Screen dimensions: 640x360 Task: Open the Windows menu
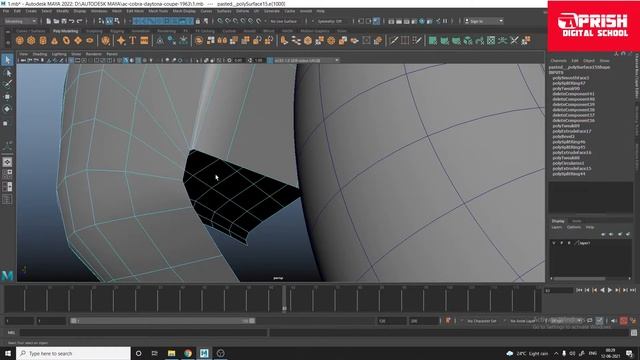pyautogui.click(x=99, y=11)
